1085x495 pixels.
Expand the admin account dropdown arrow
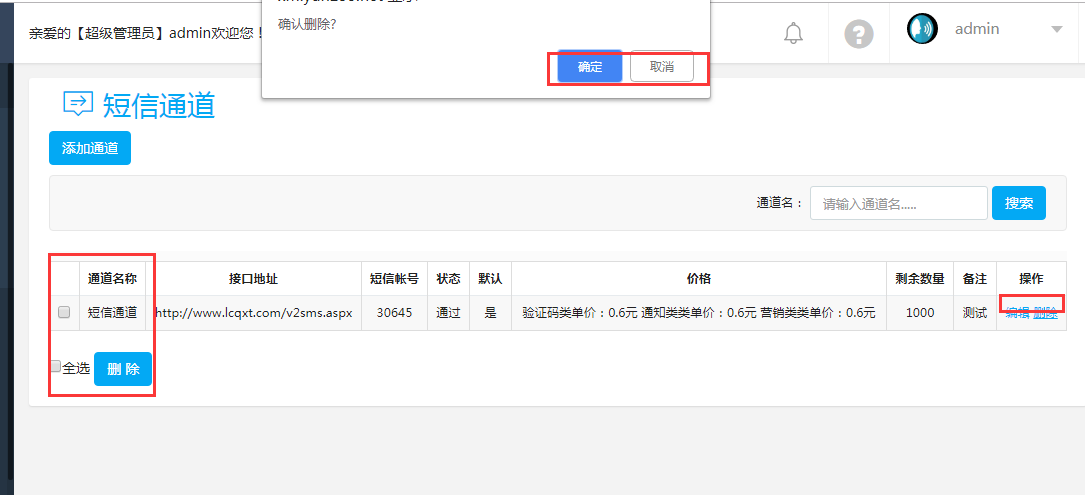pyautogui.click(x=1057, y=29)
